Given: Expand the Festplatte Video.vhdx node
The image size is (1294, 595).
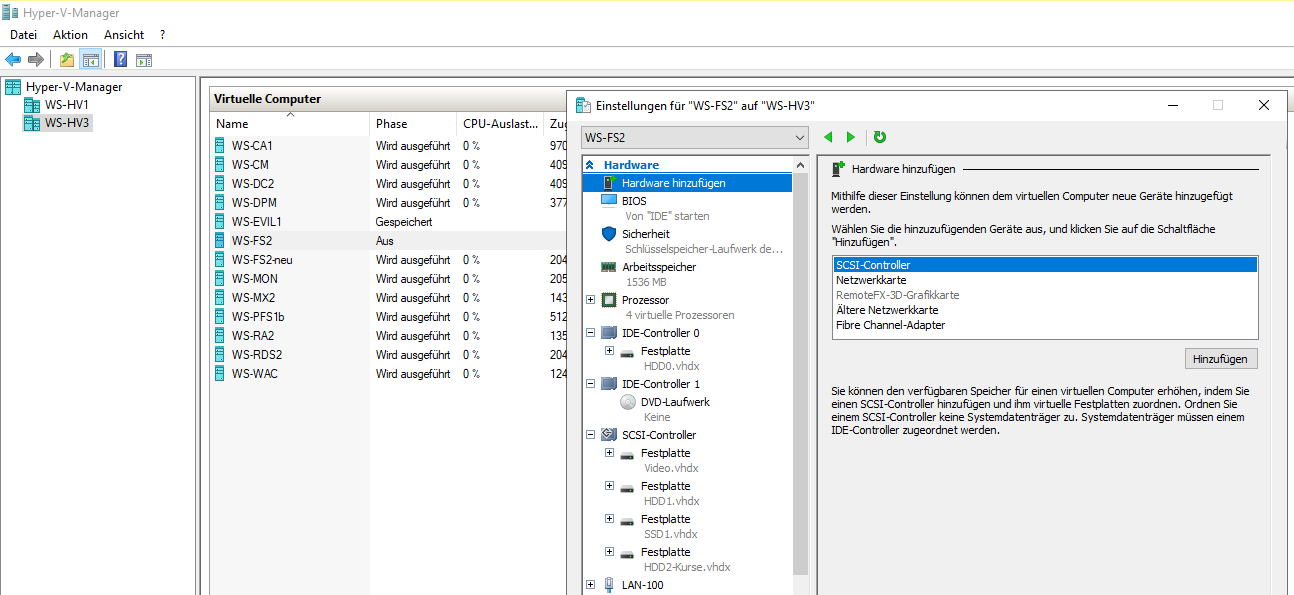Looking at the screenshot, I should (609, 453).
